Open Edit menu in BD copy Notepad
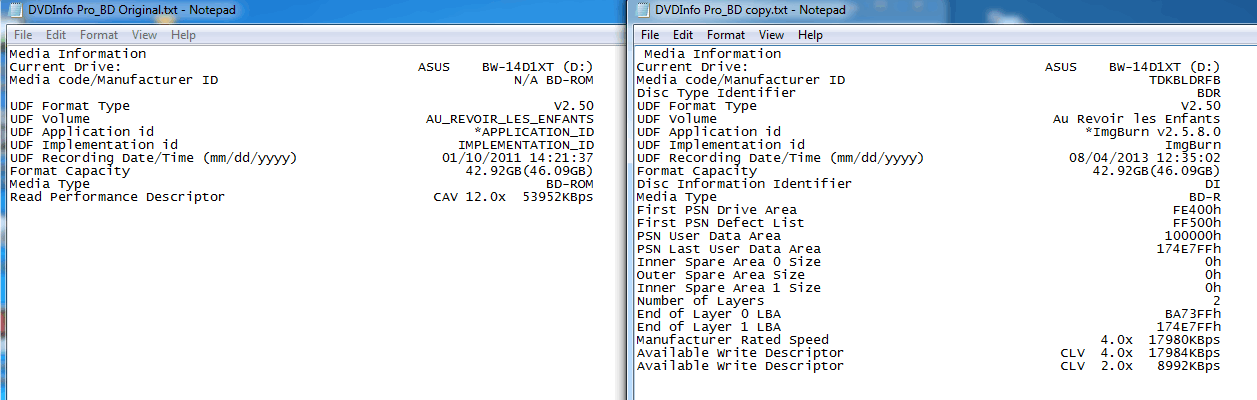Image resolution: width=1257 pixels, height=400 pixels. click(x=683, y=34)
